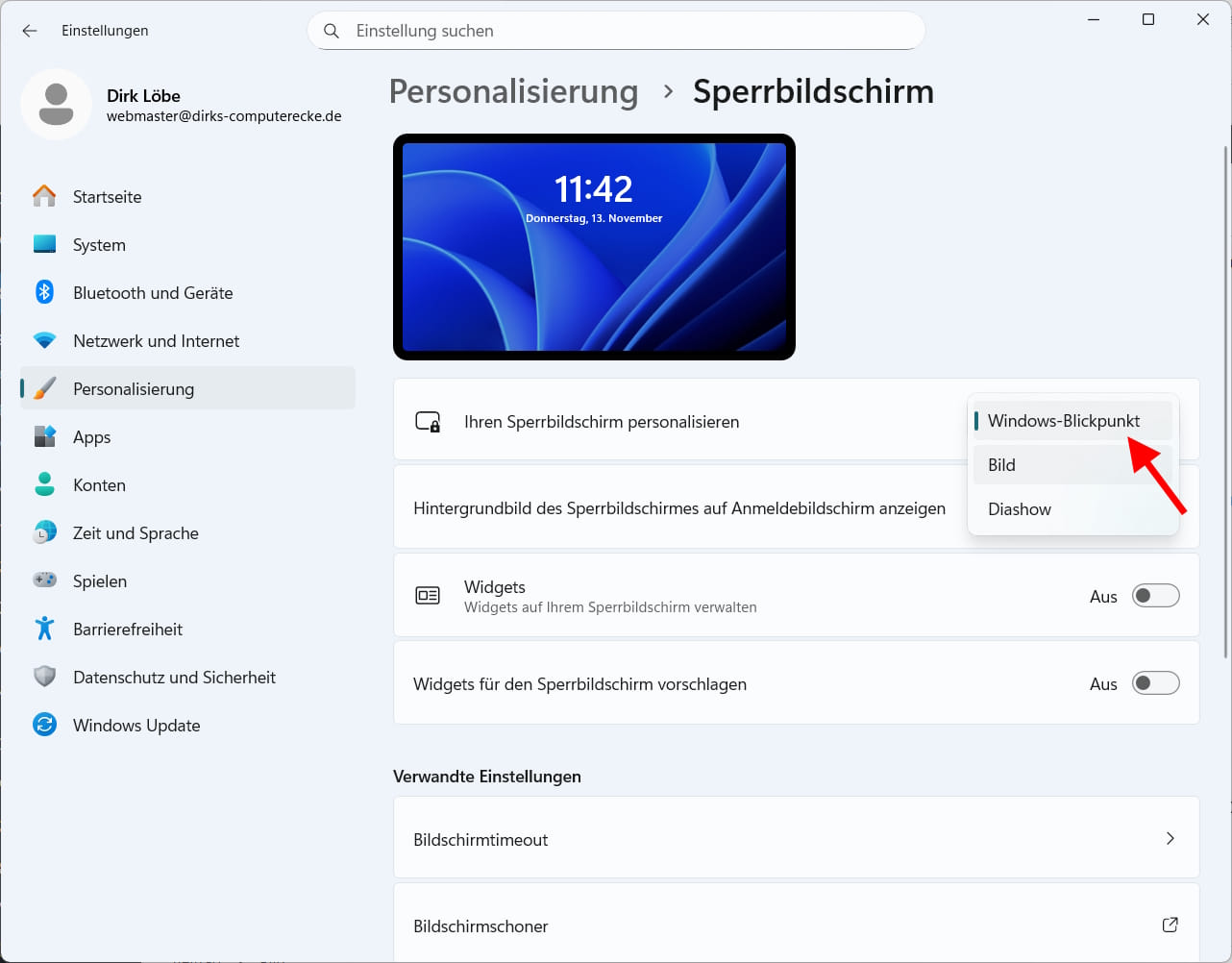
Task: Choose Diashow from the dropdown list
Action: click(1072, 509)
